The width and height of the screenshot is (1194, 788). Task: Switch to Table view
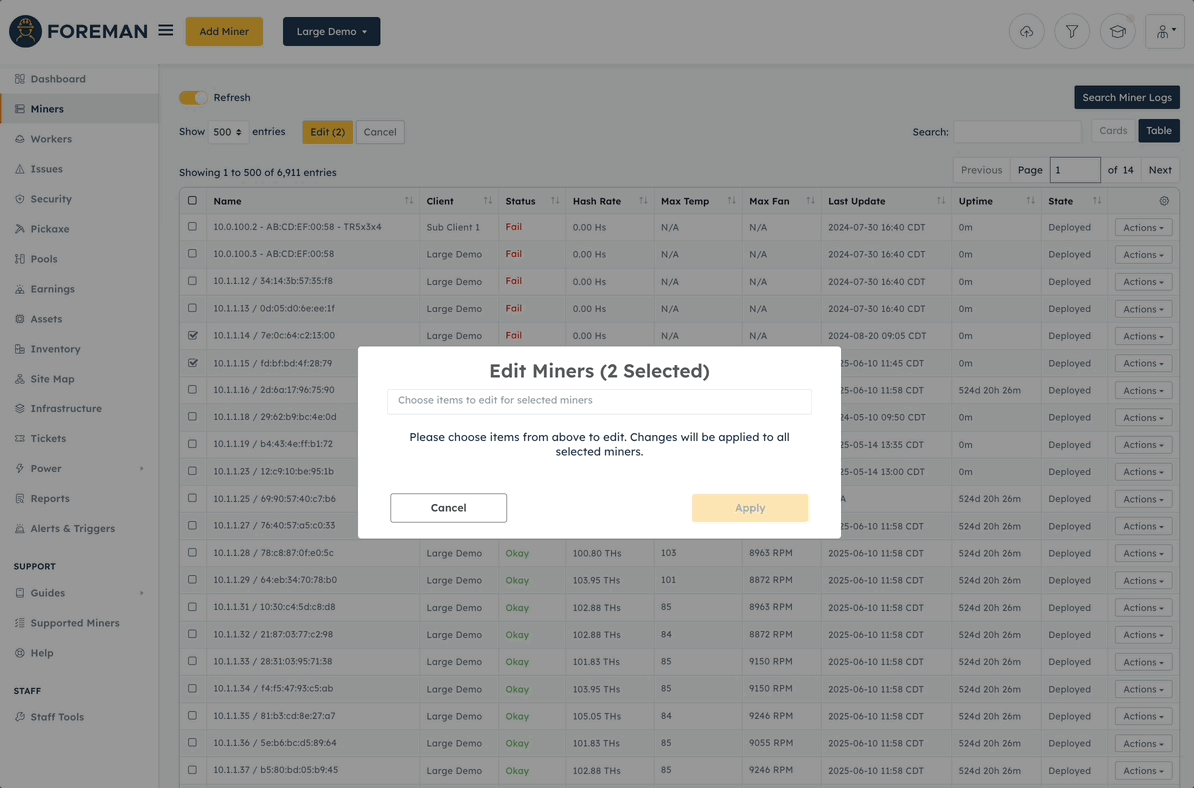point(1158,131)
